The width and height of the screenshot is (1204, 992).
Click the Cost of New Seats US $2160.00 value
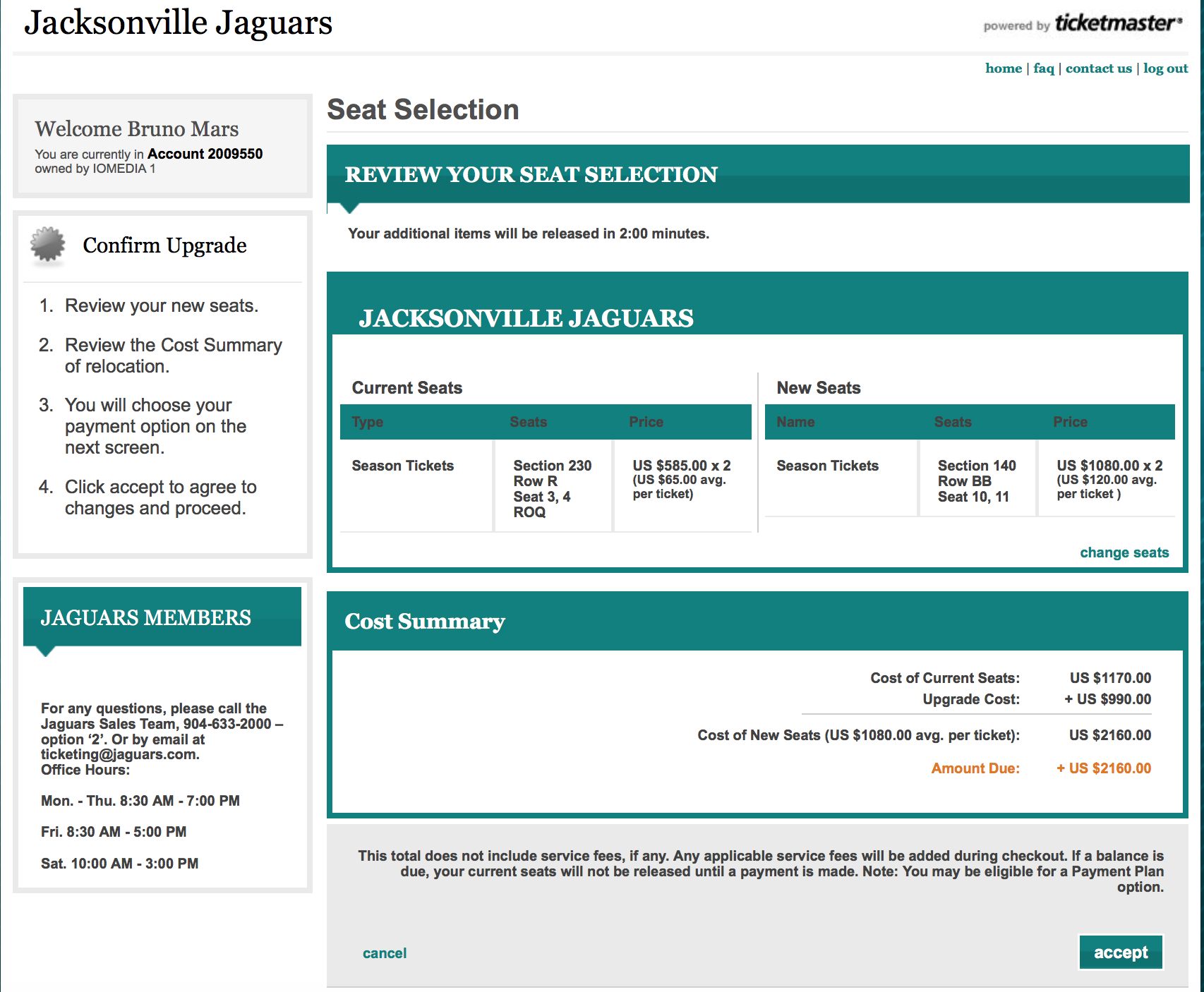[x=1110, y=735]
